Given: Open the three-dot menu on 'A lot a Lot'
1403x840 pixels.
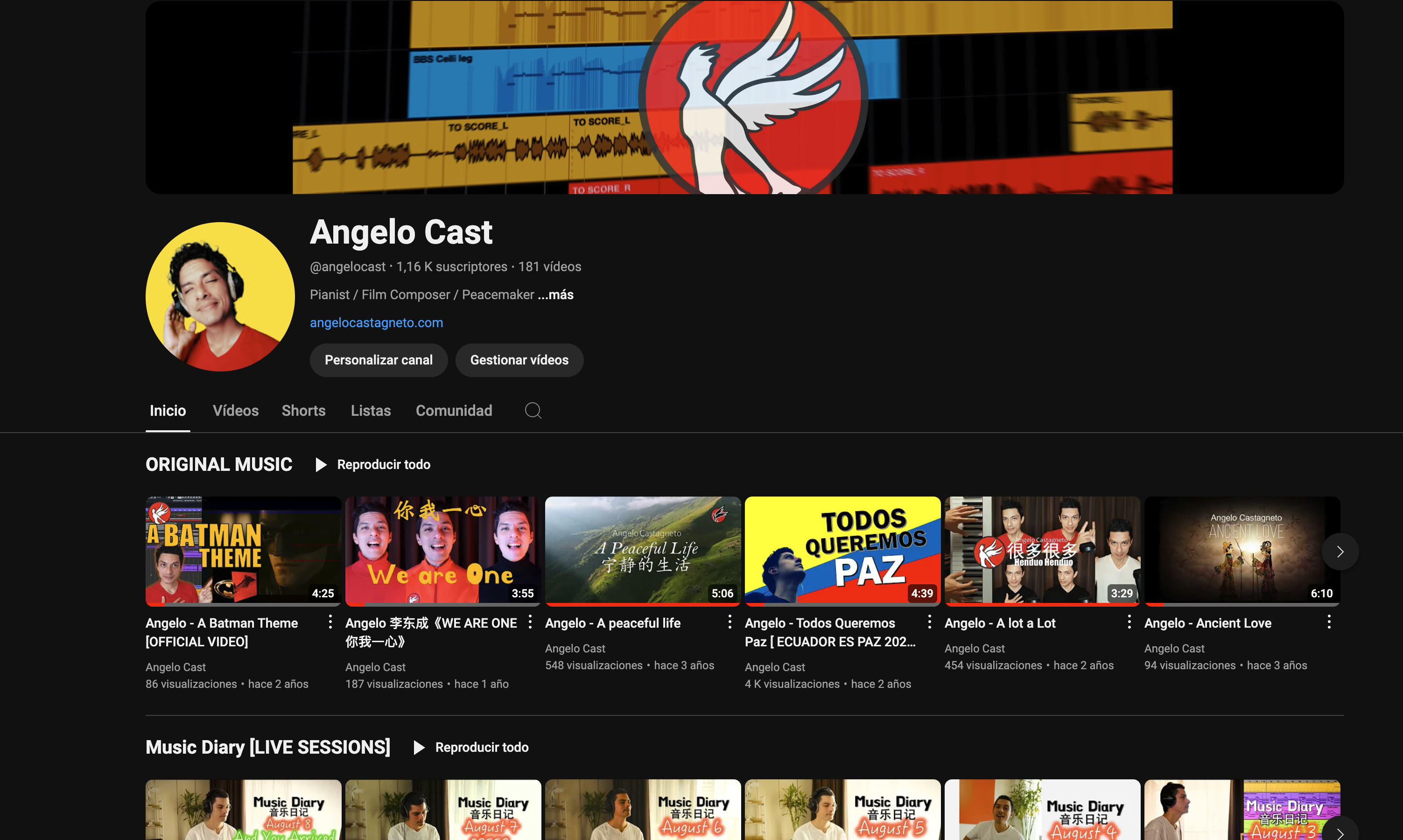Looking at the screenshot, I should 1129,622.
